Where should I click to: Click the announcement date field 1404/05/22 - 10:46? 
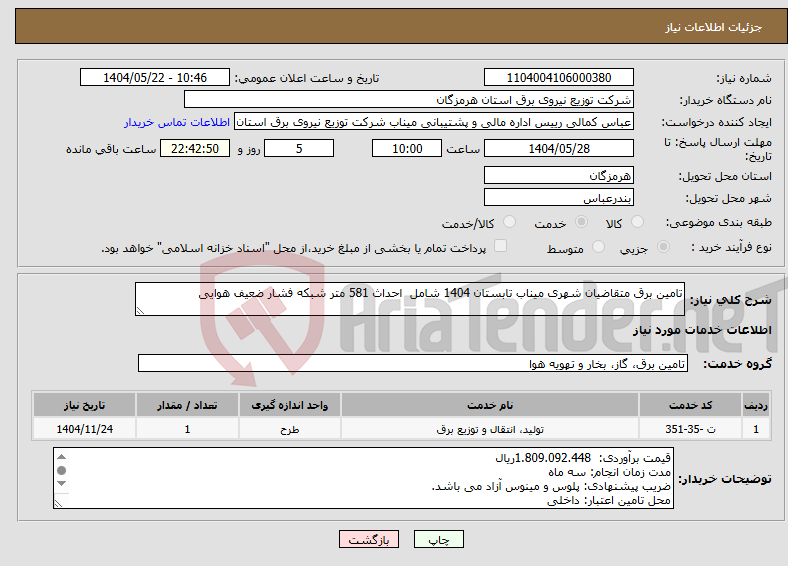(x=155, y=77)
